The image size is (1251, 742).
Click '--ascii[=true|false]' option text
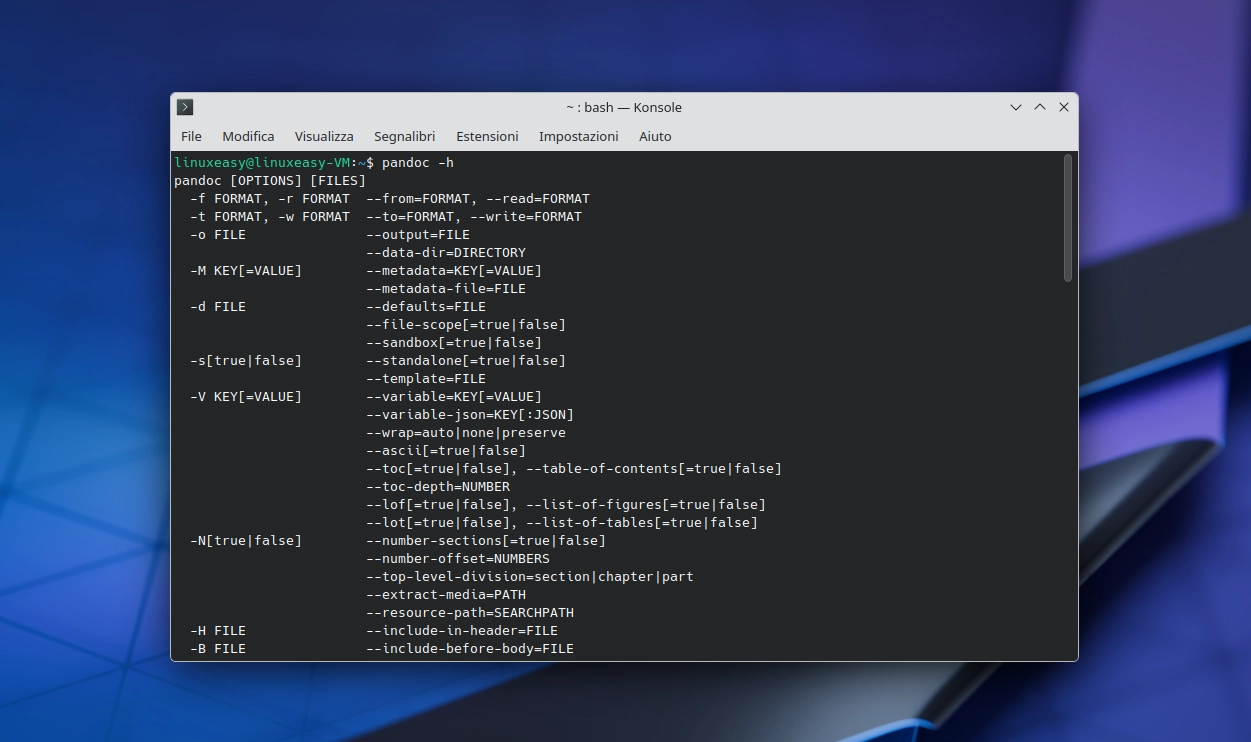pyautogui.click(x=446, y=450)
